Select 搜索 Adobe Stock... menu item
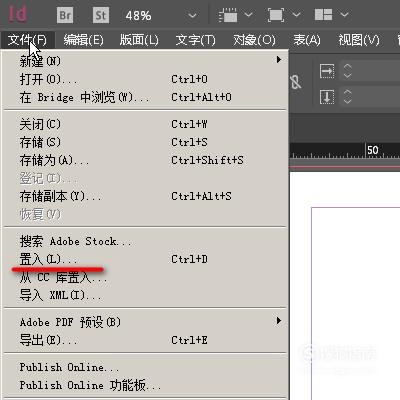Viewport: 400px width, 400px height. [x=145, y=241]
